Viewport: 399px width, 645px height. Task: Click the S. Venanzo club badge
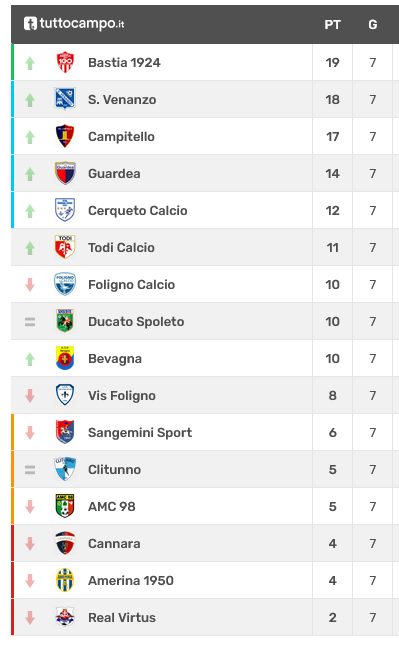click(x=65, y=99)
